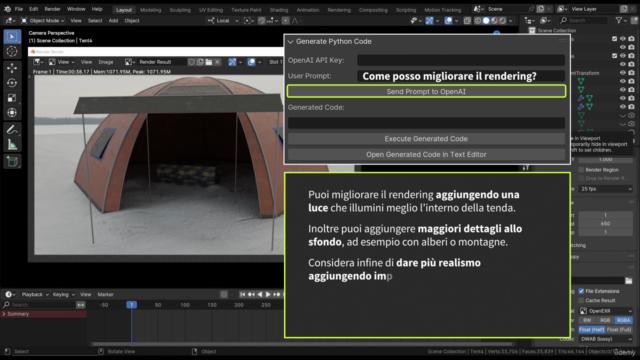The height and width of the screenshot is (360, 640).
Task: Switch to material preview shading
Action: (x=494, y=20)
